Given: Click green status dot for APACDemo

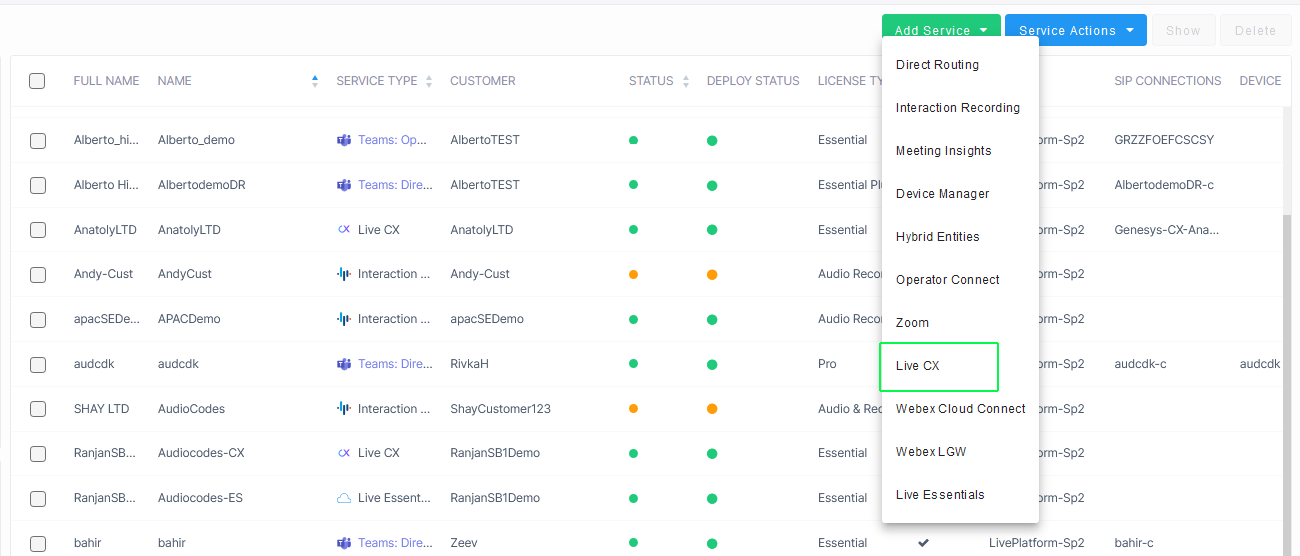Looking at the screenshot, I should tap(633, 319).
